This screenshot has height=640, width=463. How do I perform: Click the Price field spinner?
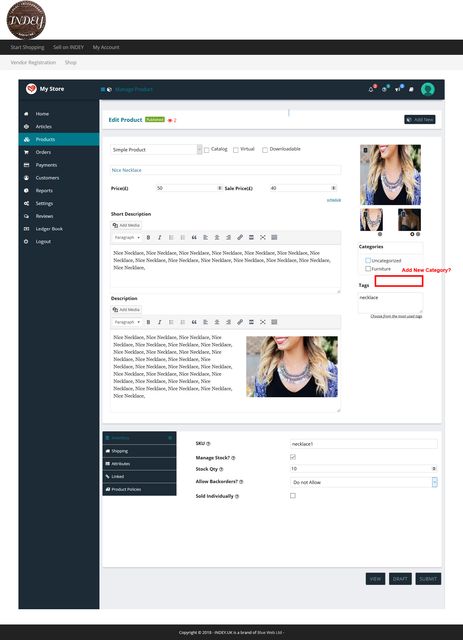[220, 188]
